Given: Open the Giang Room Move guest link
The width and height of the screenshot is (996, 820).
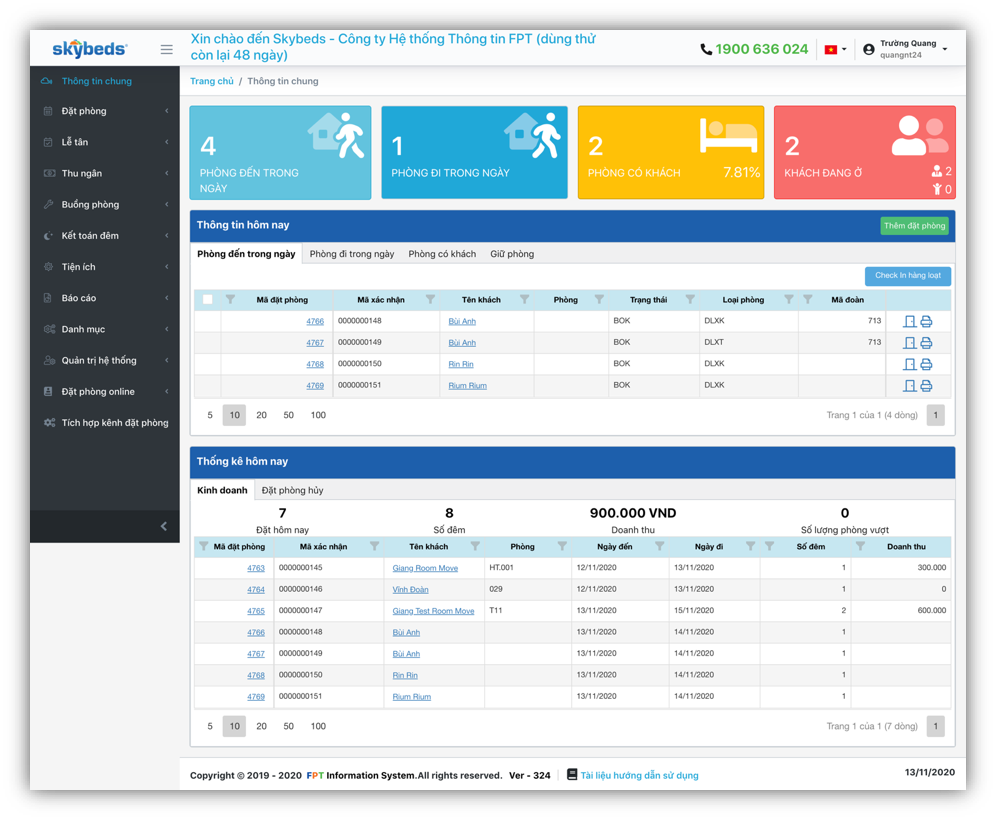Looking at the screenshot, I should 425,568.
